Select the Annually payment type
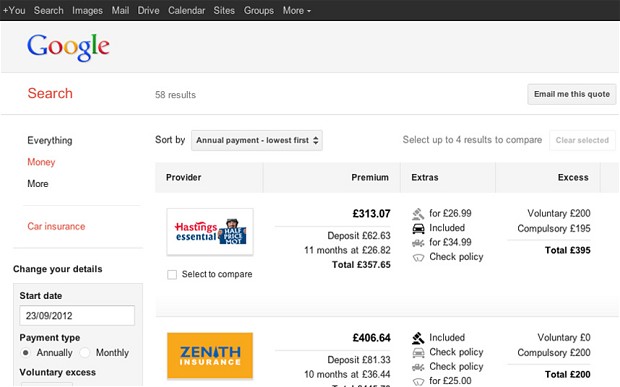620x387 pixels. (26, 353)
